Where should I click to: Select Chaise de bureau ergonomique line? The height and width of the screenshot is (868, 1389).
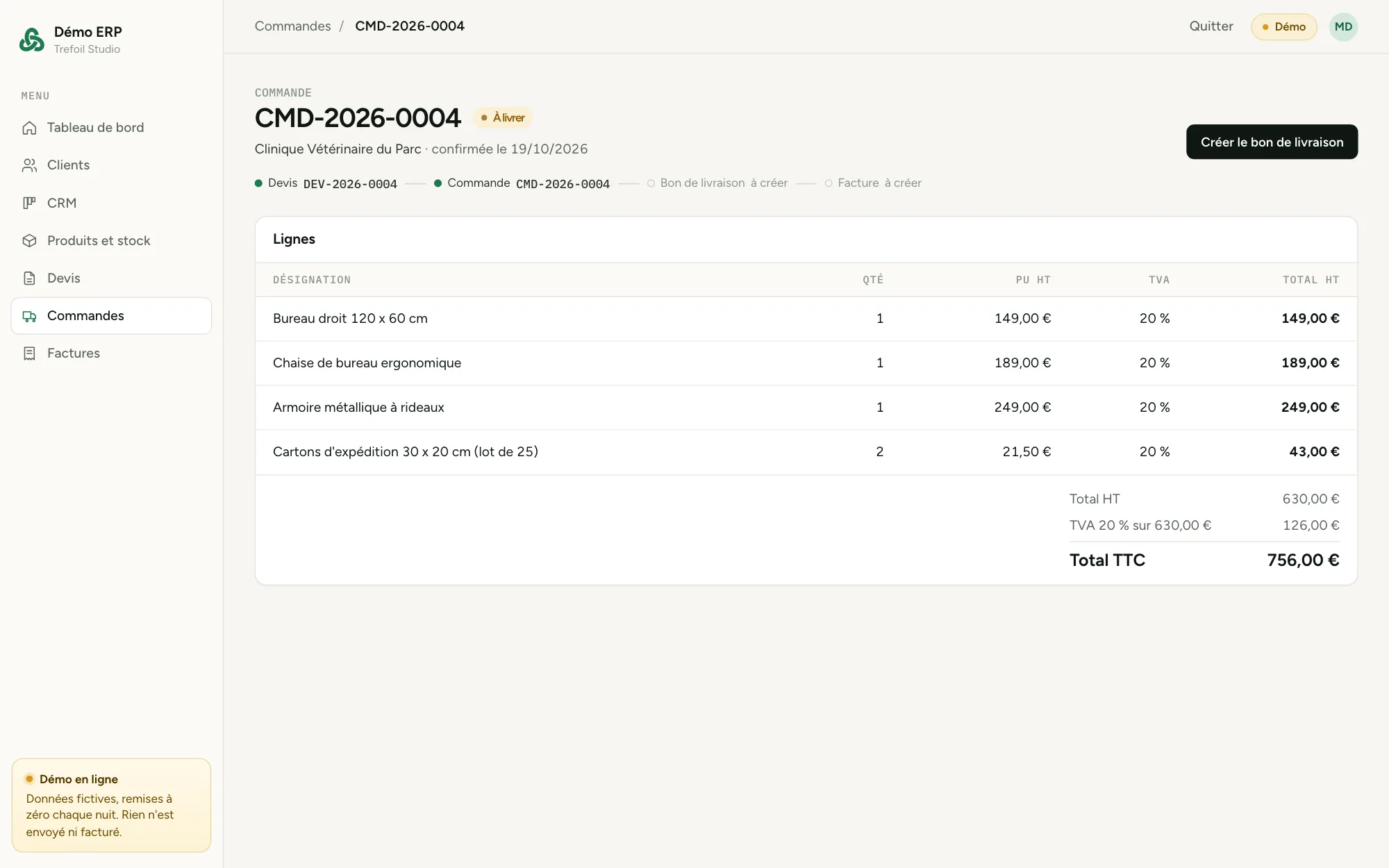806,363
